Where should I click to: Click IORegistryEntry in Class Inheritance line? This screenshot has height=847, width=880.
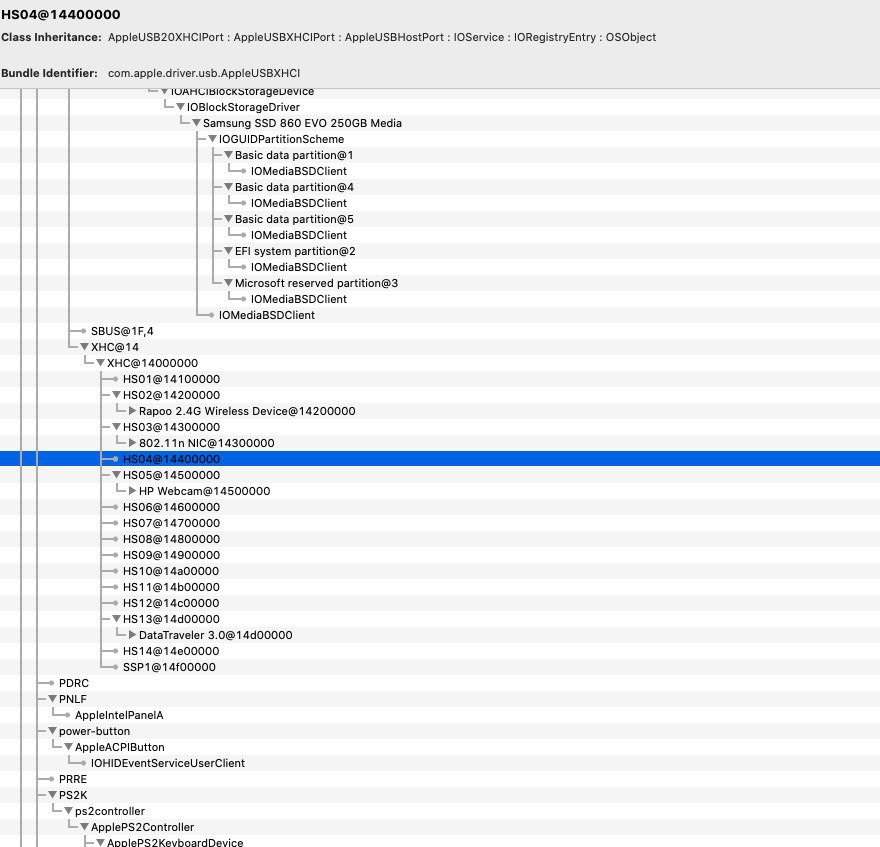click(554, 37)
